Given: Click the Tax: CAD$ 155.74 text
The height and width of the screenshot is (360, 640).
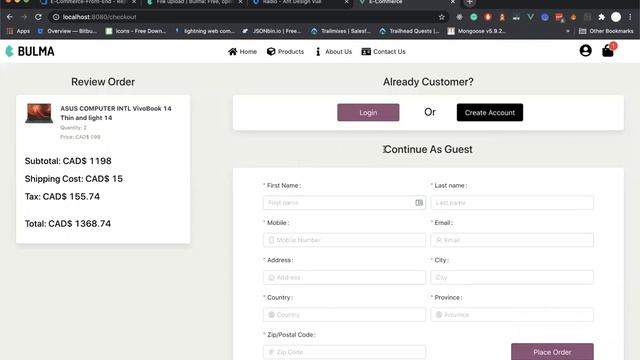Looking at the screenshot, I should tap(62, 196).
